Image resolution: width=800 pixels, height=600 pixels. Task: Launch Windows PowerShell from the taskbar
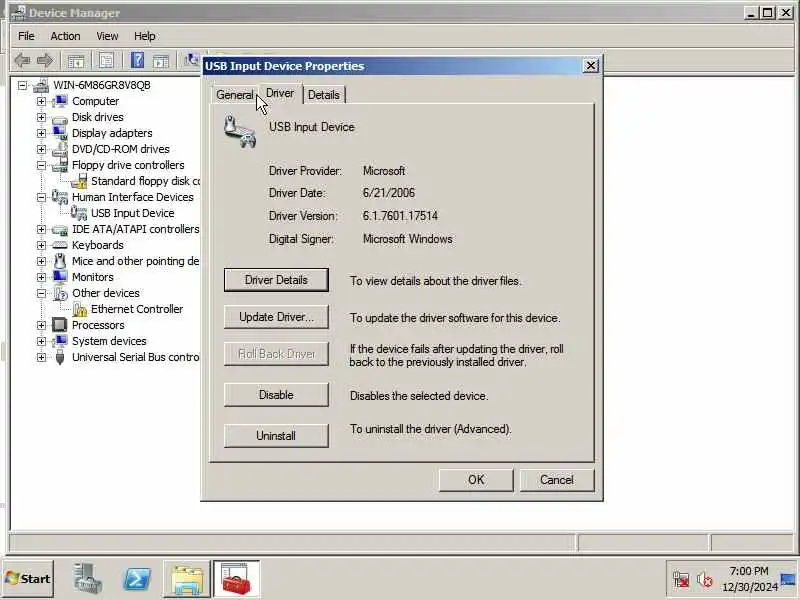tap(138, 579)
